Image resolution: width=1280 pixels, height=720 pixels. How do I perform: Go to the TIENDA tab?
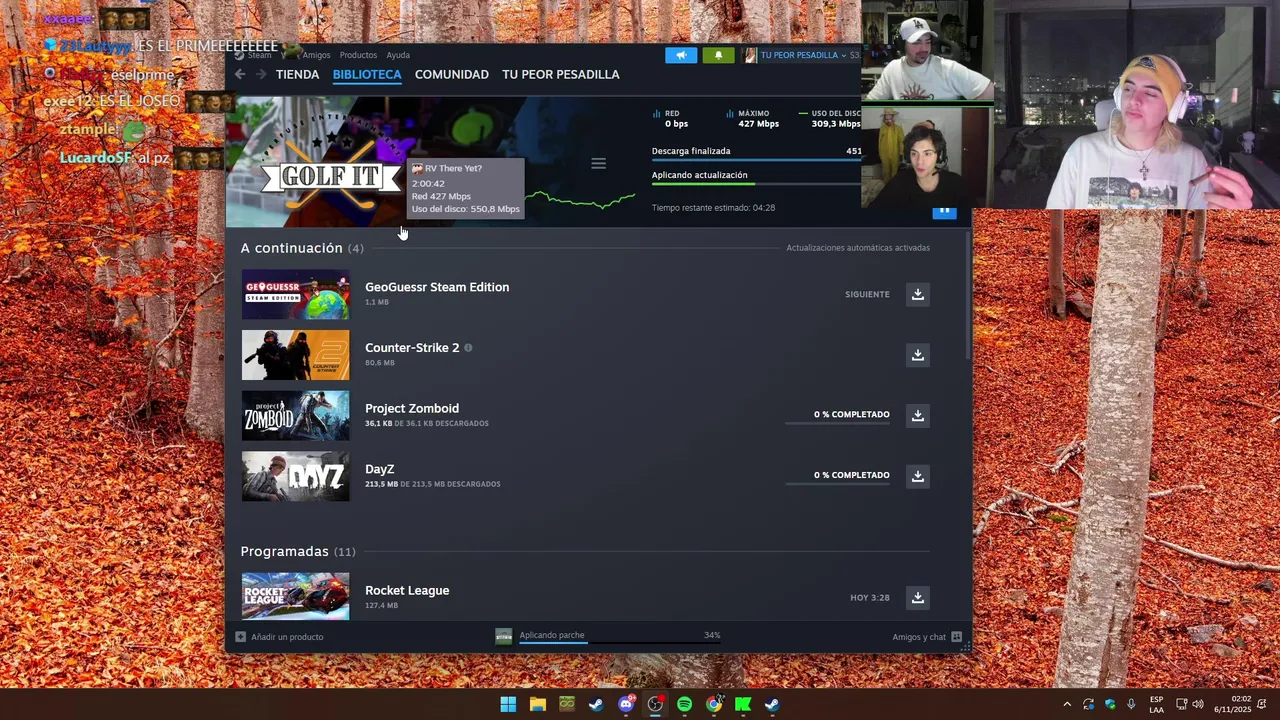(x=297, y=74)
